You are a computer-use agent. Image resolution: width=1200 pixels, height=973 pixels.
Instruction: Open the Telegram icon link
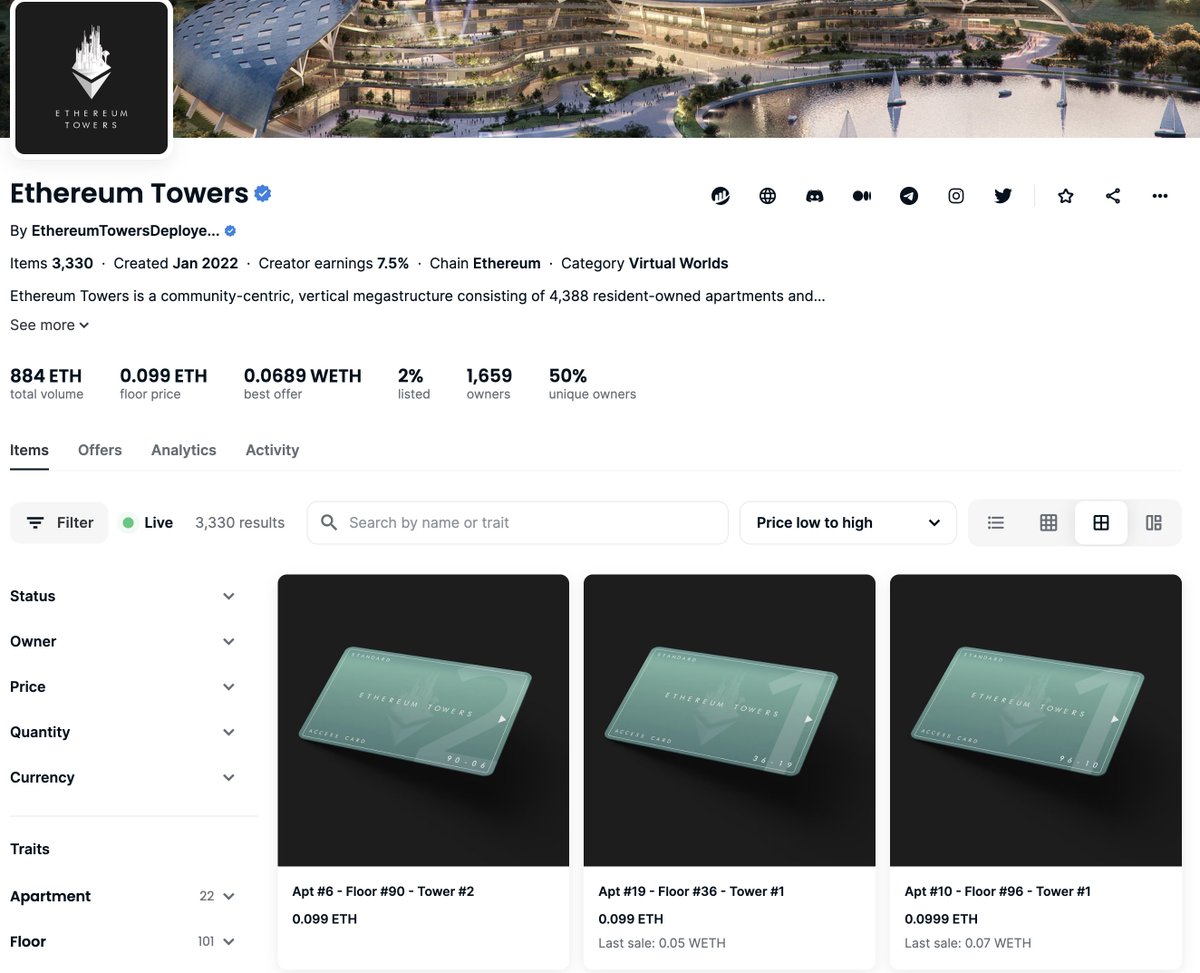pos(909,196)
